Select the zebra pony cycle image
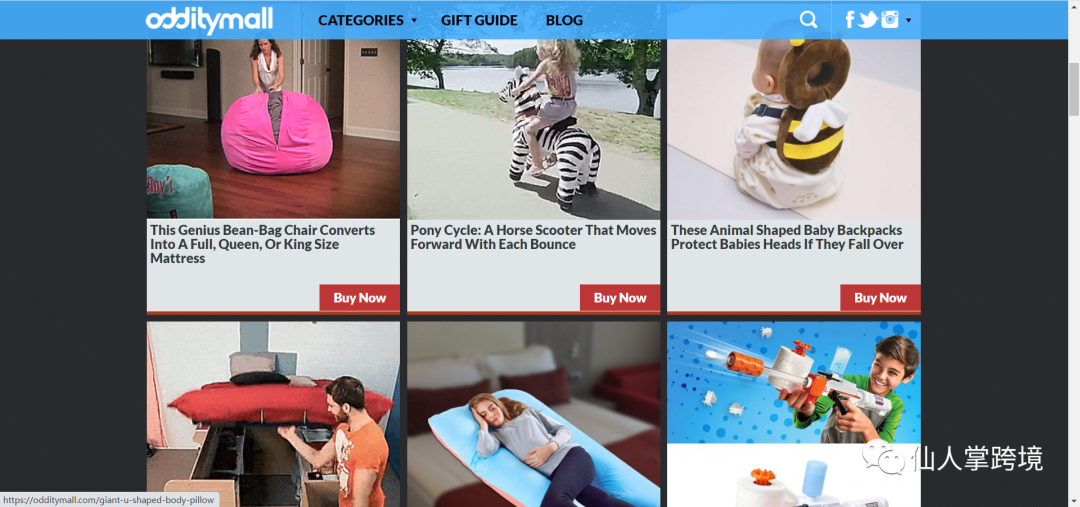Viewport: 1080px width, 507px height. tap(533, 129)
